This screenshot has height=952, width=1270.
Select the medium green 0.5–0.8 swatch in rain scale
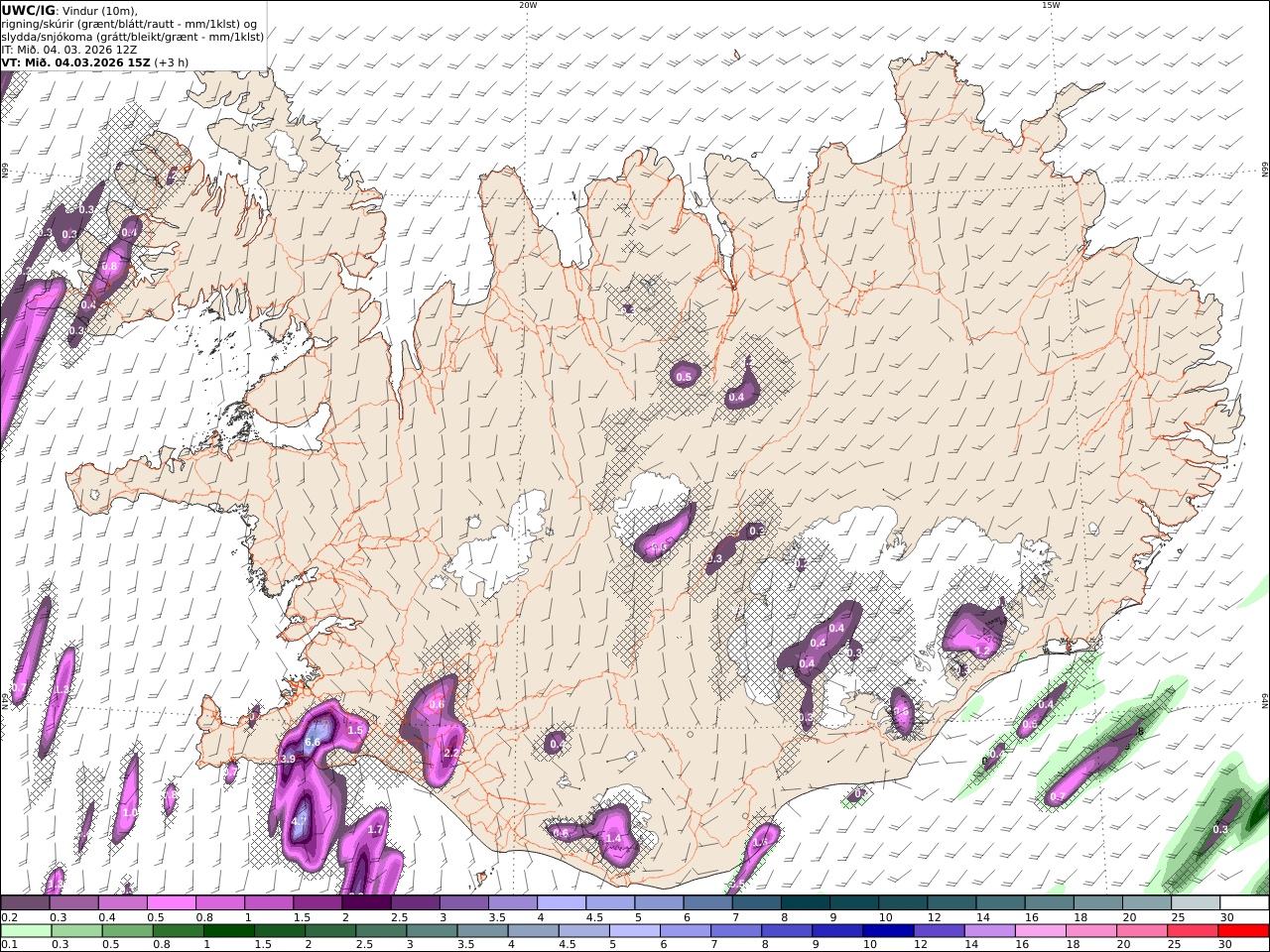click(x=127, y=931)
